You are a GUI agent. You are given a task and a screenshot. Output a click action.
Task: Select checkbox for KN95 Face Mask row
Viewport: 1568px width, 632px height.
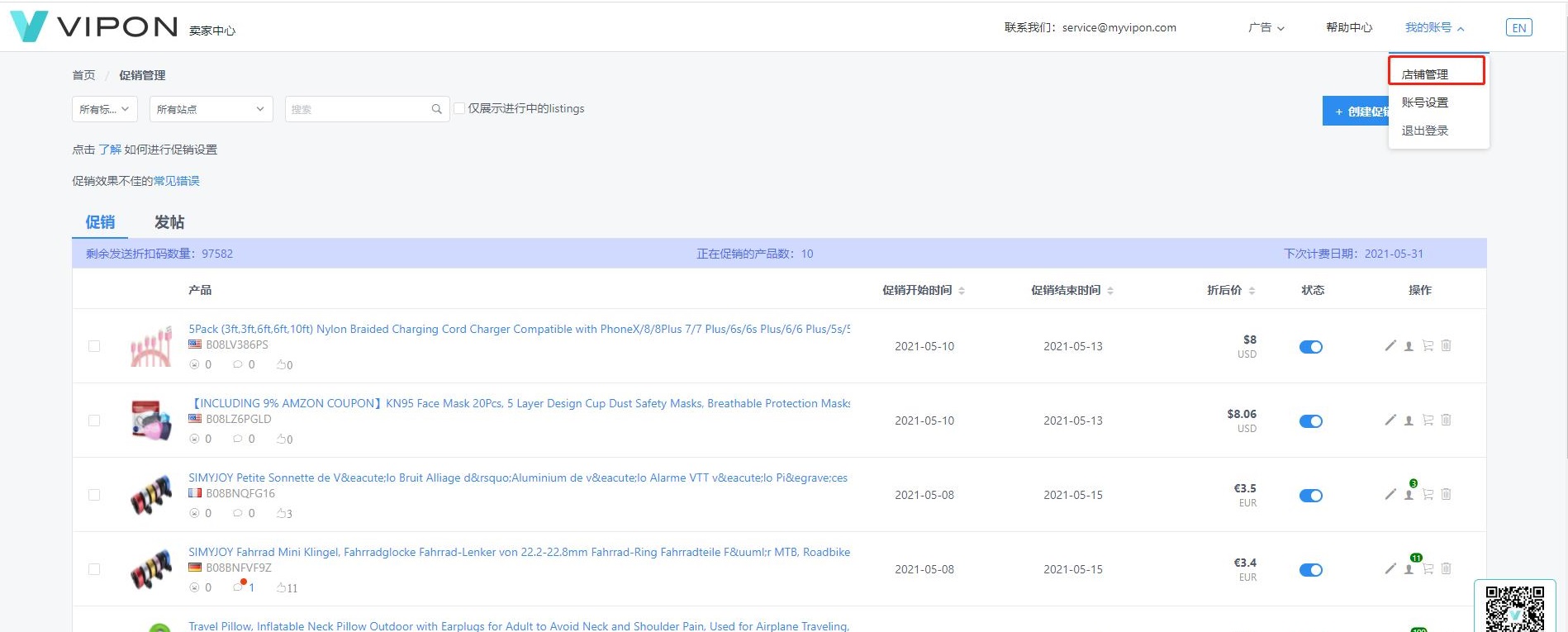point(94,421)
